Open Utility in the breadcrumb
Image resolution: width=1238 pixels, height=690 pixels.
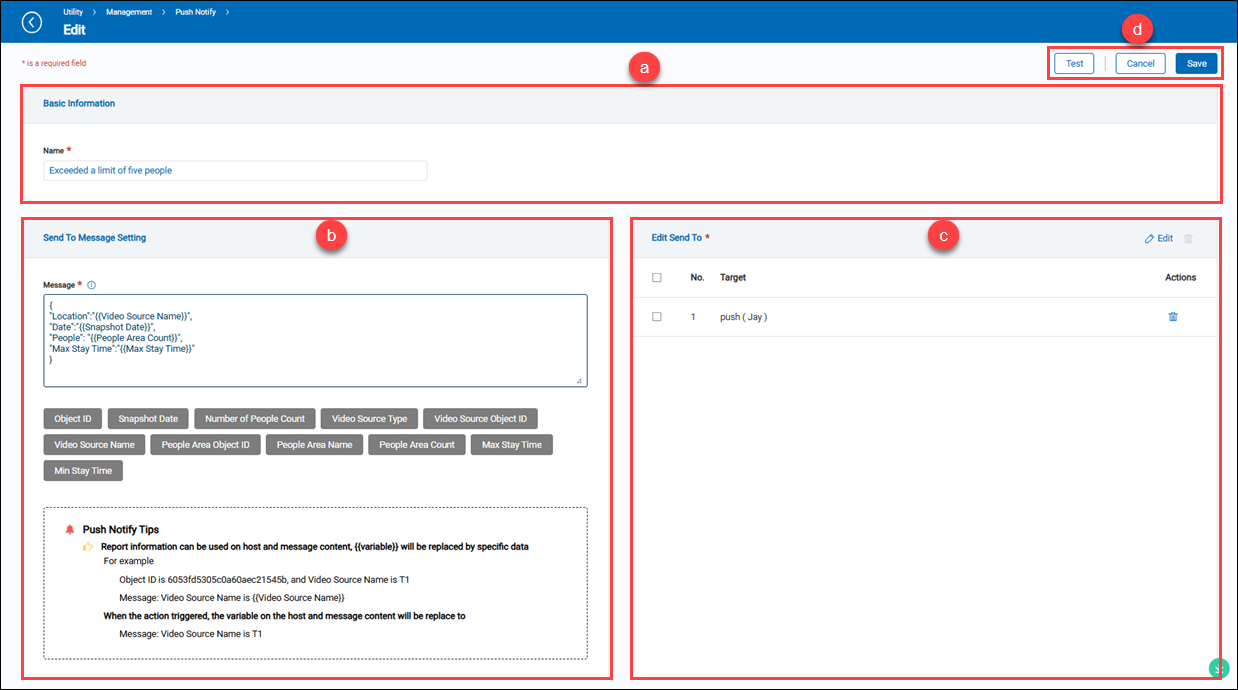point(74,12)
